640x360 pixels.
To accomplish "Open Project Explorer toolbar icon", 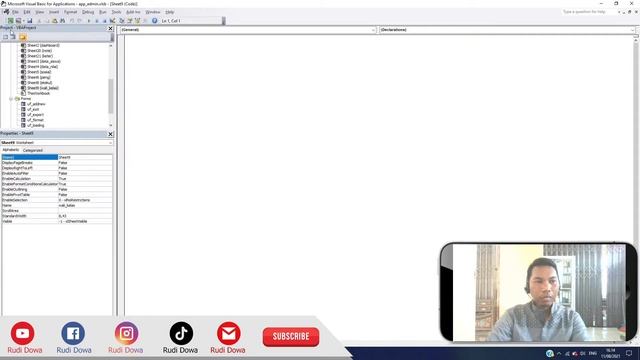I will tap(122, 20).
